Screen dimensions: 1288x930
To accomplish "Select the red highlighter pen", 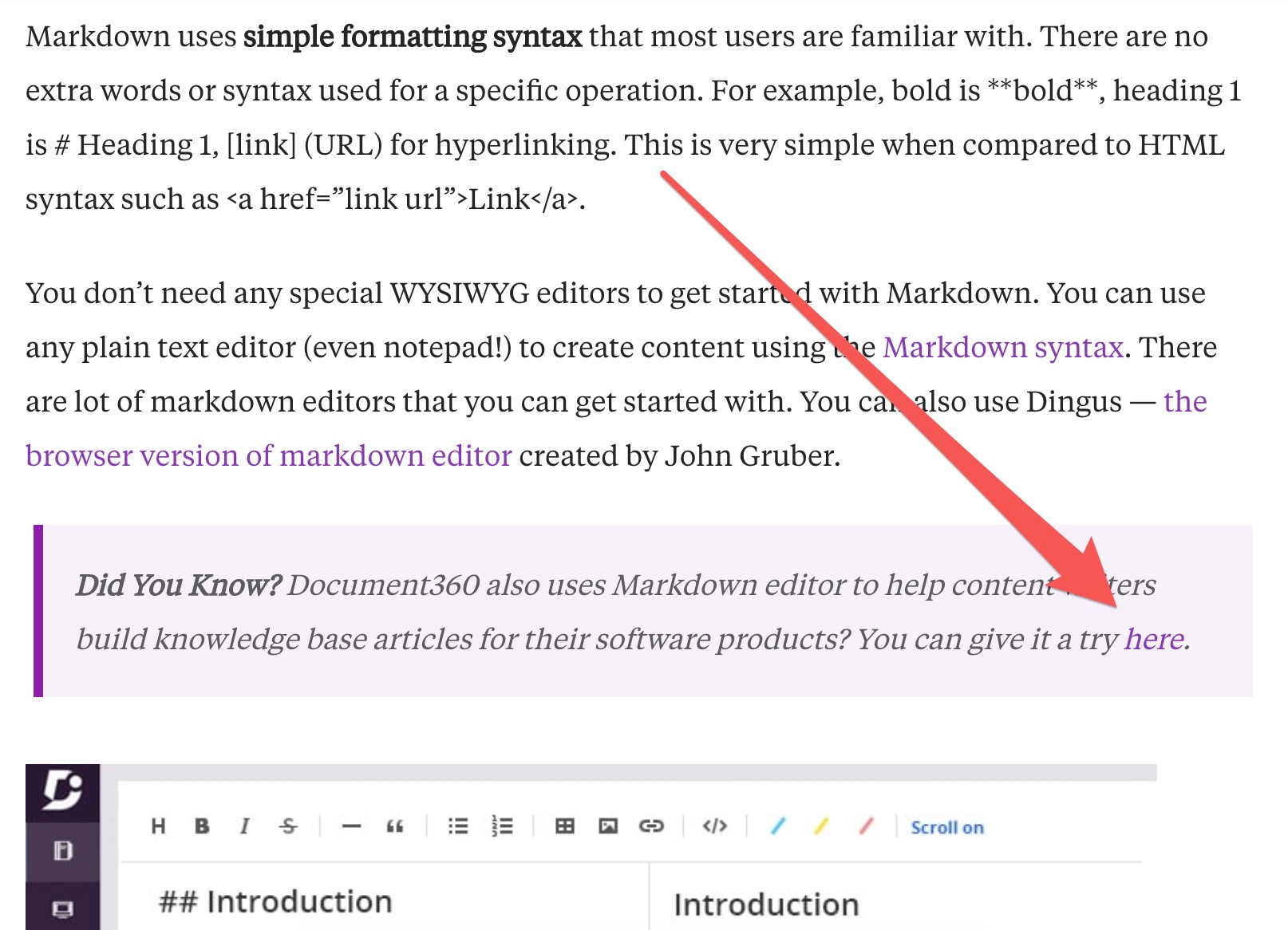I will click(x=866, y=826).
